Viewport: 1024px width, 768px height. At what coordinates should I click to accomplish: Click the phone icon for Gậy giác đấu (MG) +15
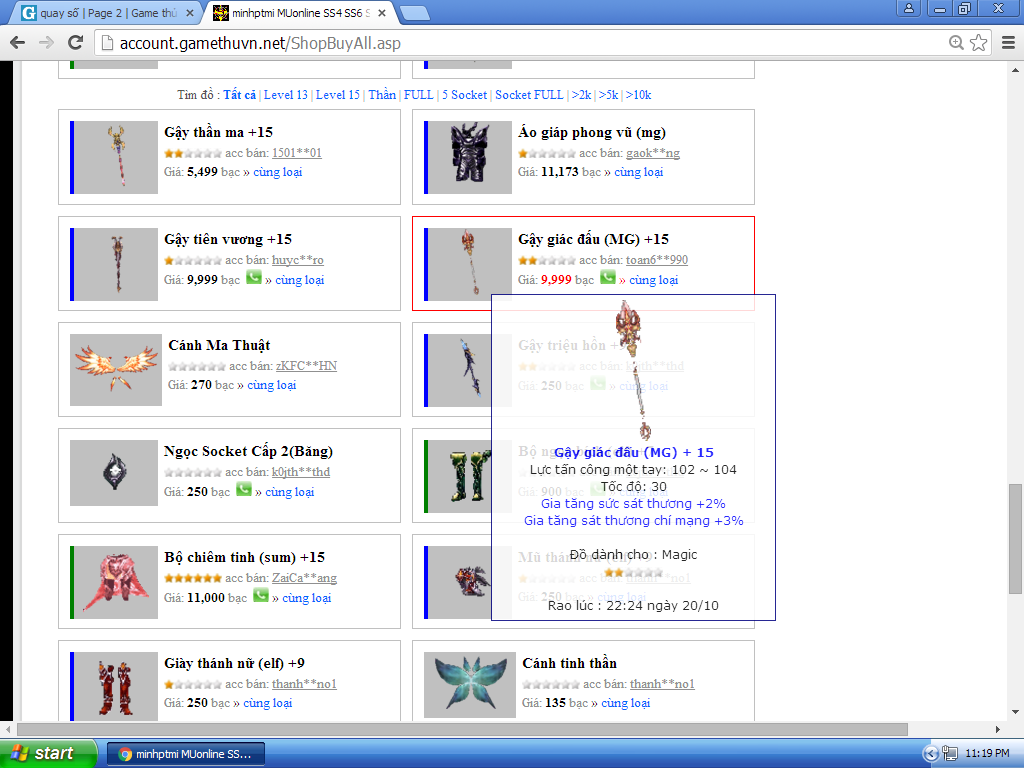[607, 278]
